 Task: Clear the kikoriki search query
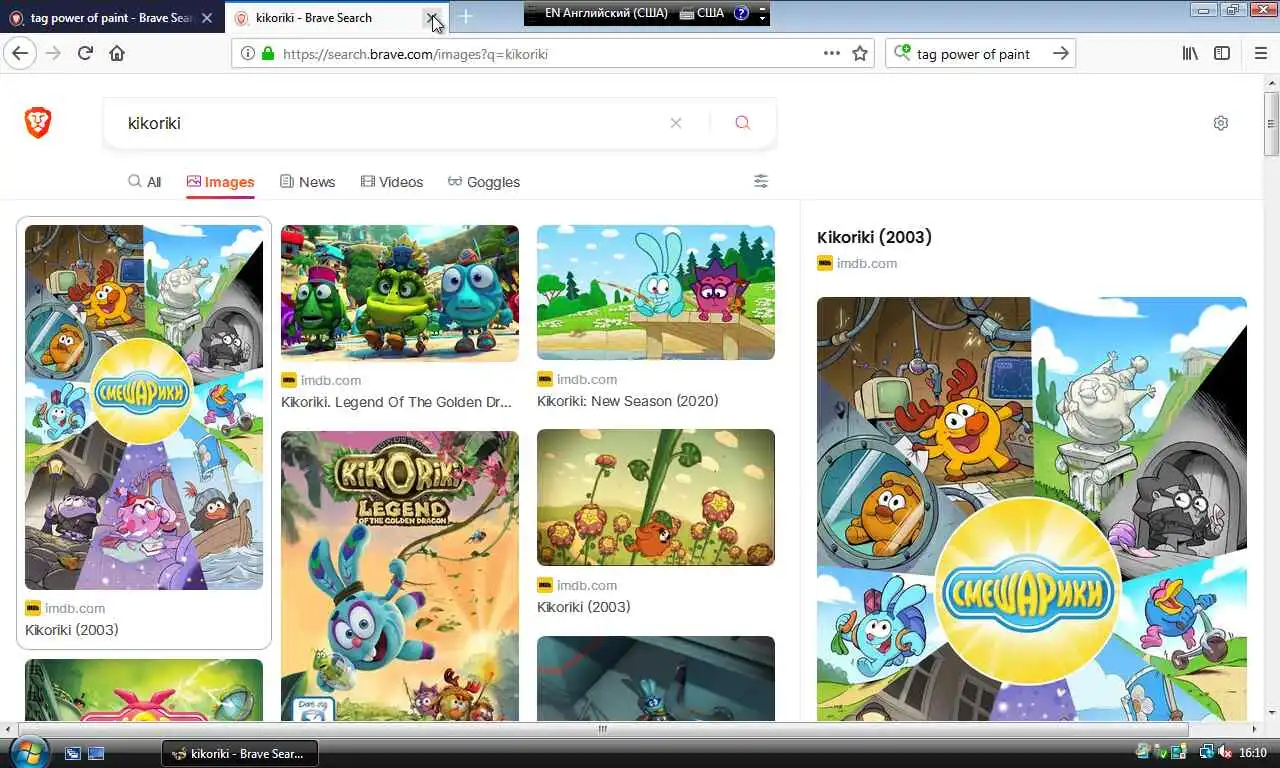coord(676,123)
